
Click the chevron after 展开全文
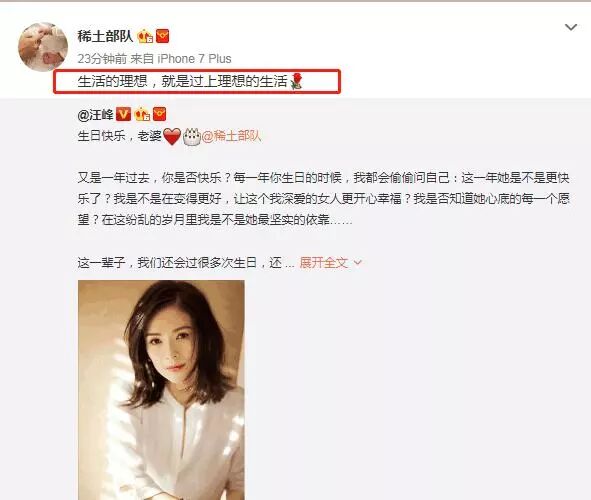click(x=358, y=262)
